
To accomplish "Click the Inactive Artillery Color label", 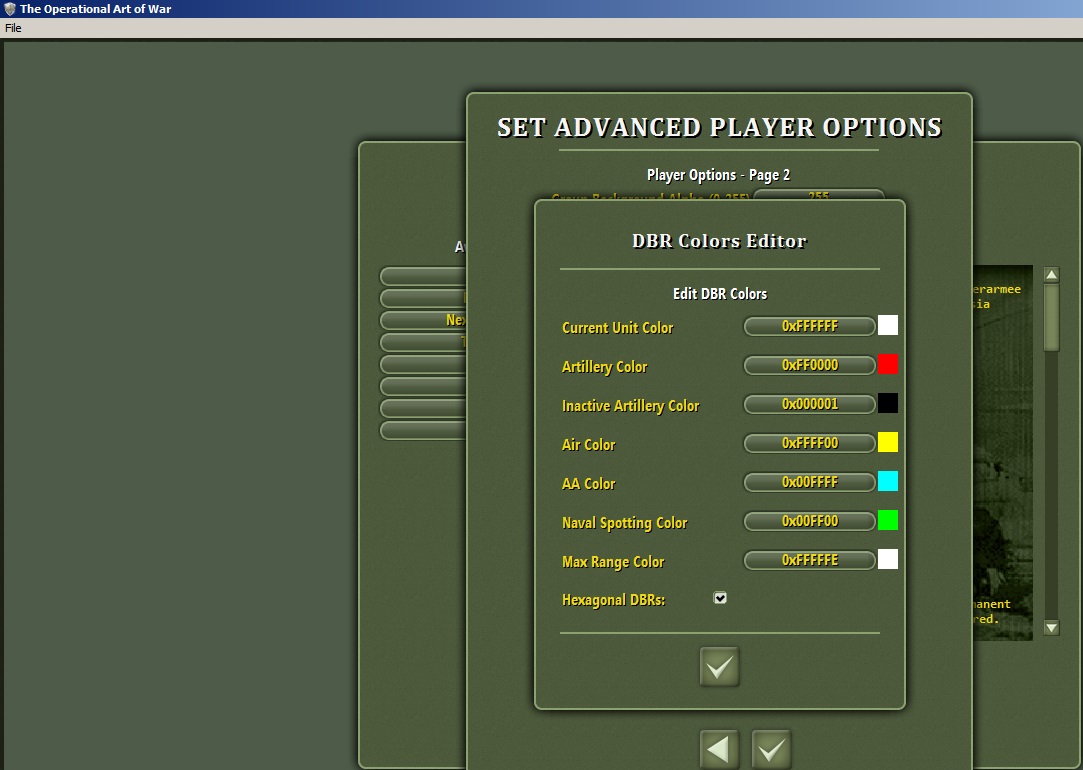I will pos(631,406).
